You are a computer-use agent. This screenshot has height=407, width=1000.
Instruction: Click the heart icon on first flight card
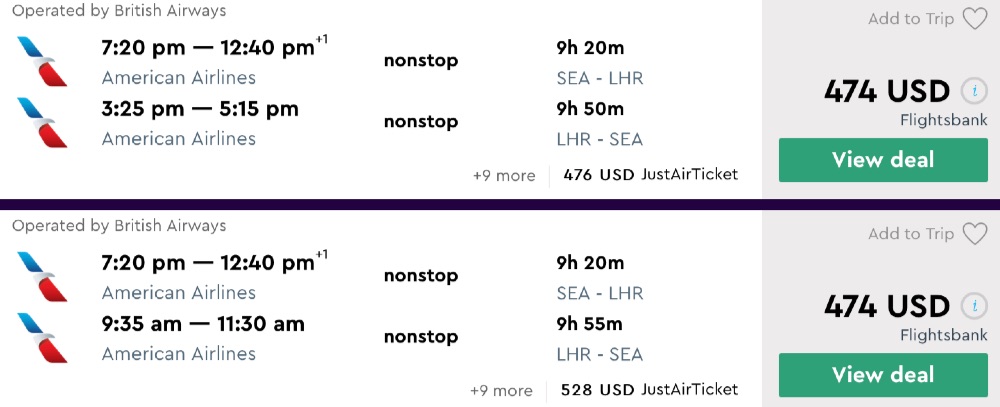(974, 19)
